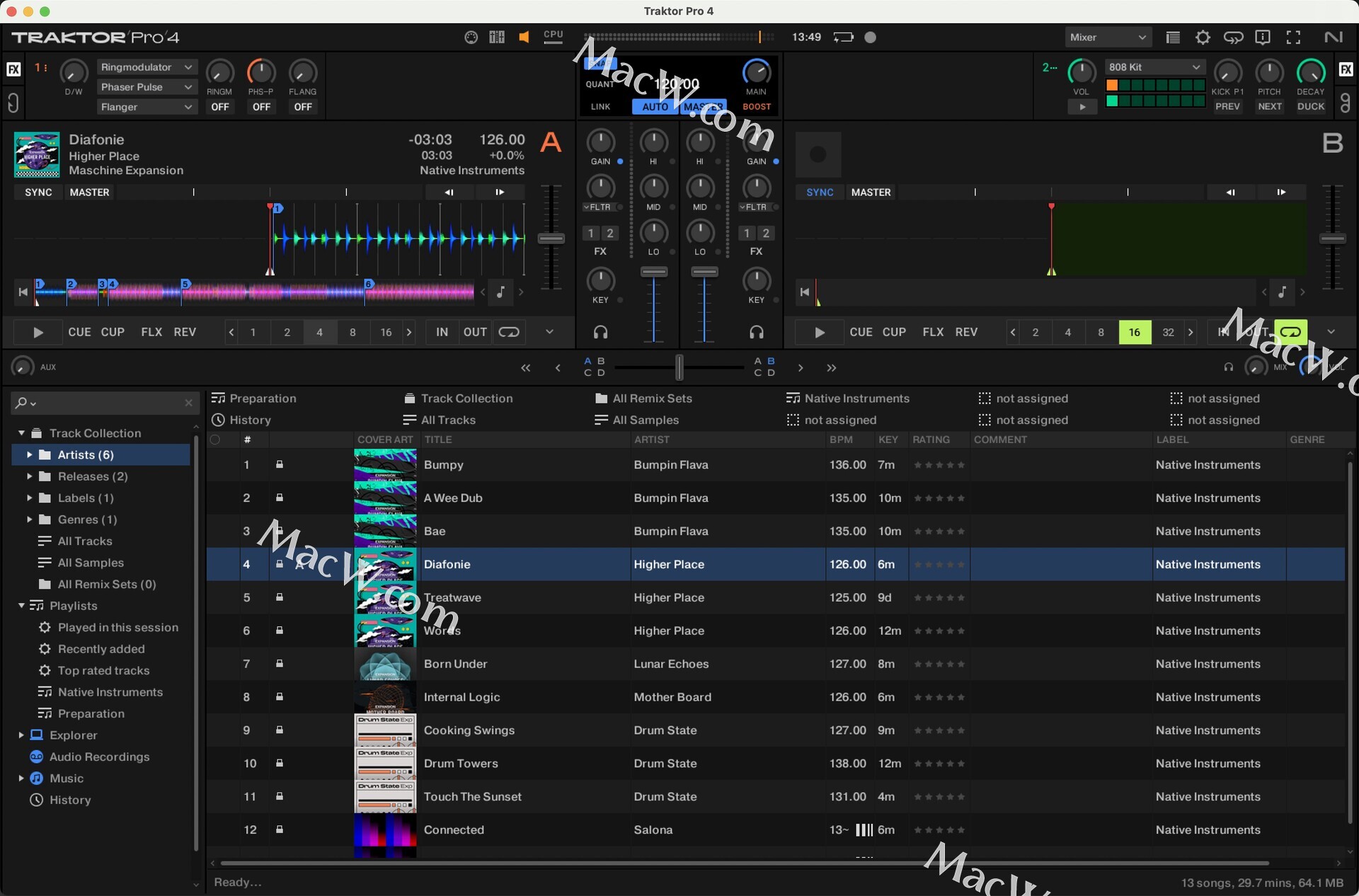Click CUP on Deck B
The height and width of the screenshot is (896, 1359).
894,332
